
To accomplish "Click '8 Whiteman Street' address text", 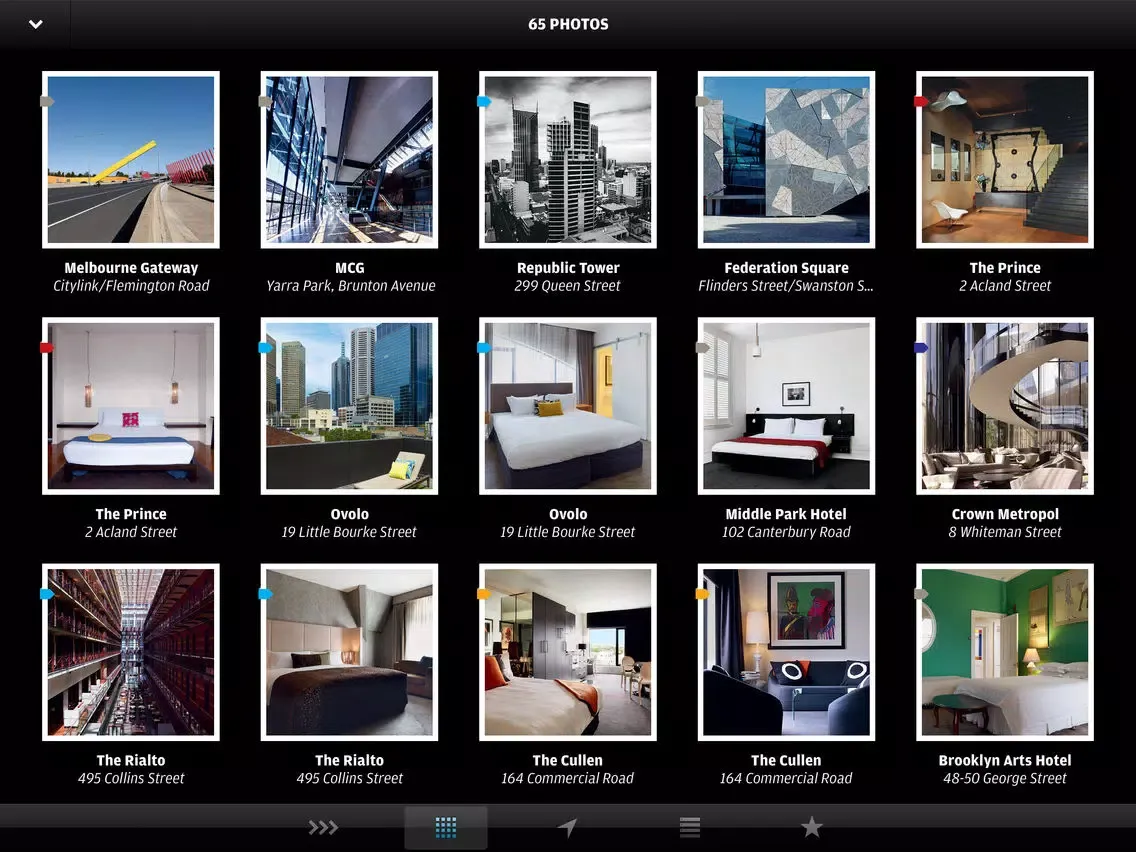I will tap(1005, 532).
